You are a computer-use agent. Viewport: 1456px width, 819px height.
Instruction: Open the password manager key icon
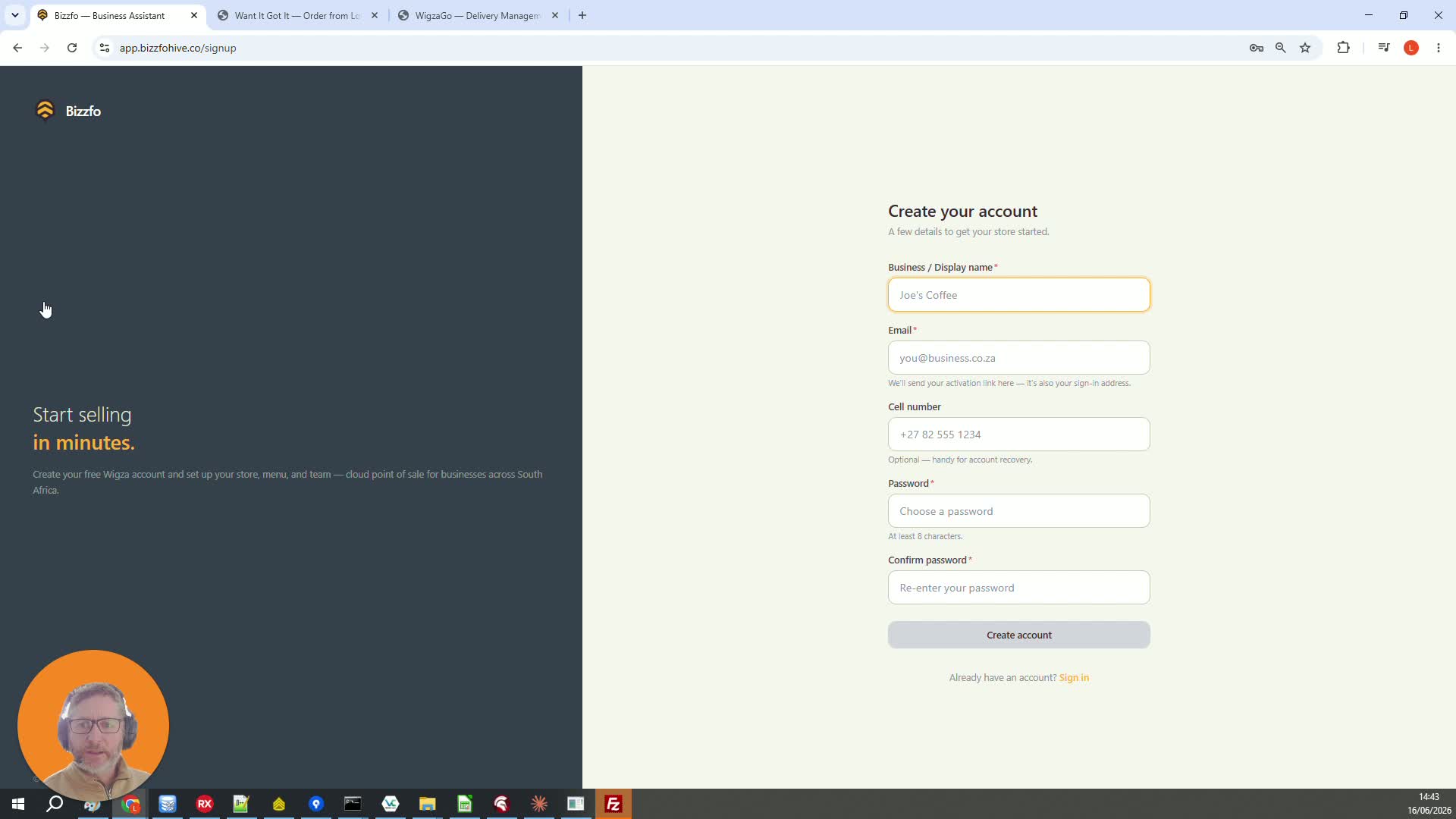[x=1257, y=48]
